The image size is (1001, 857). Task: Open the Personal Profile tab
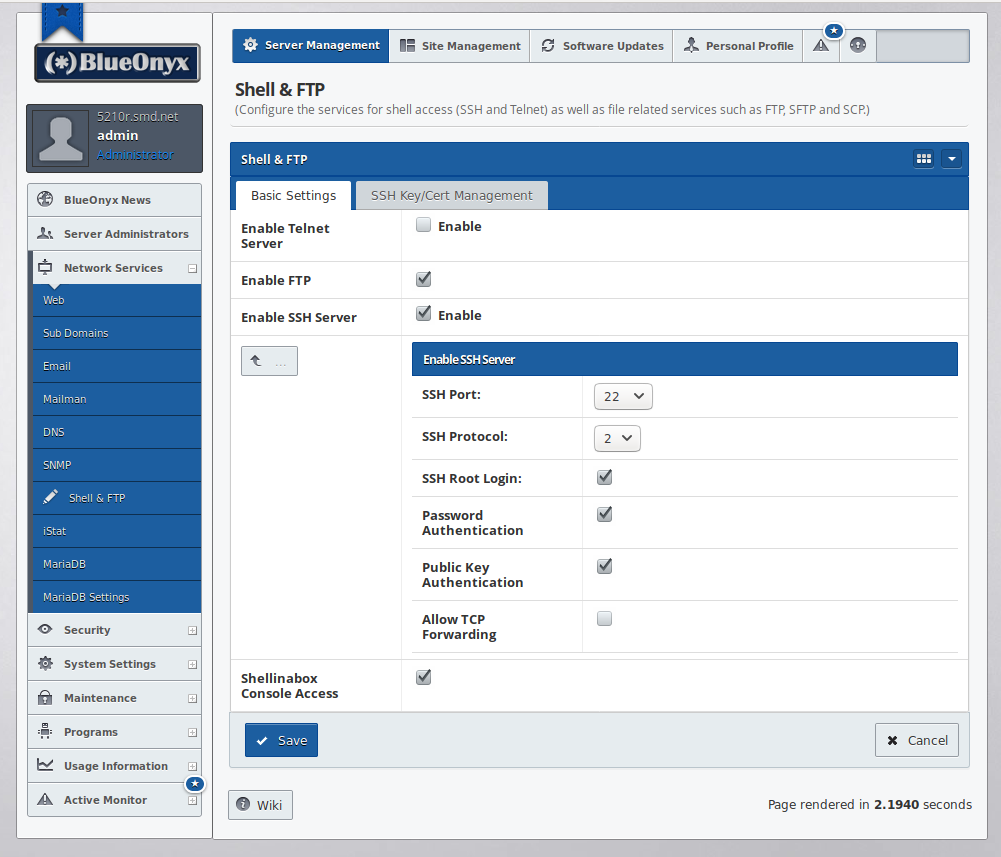pos(737,45)
